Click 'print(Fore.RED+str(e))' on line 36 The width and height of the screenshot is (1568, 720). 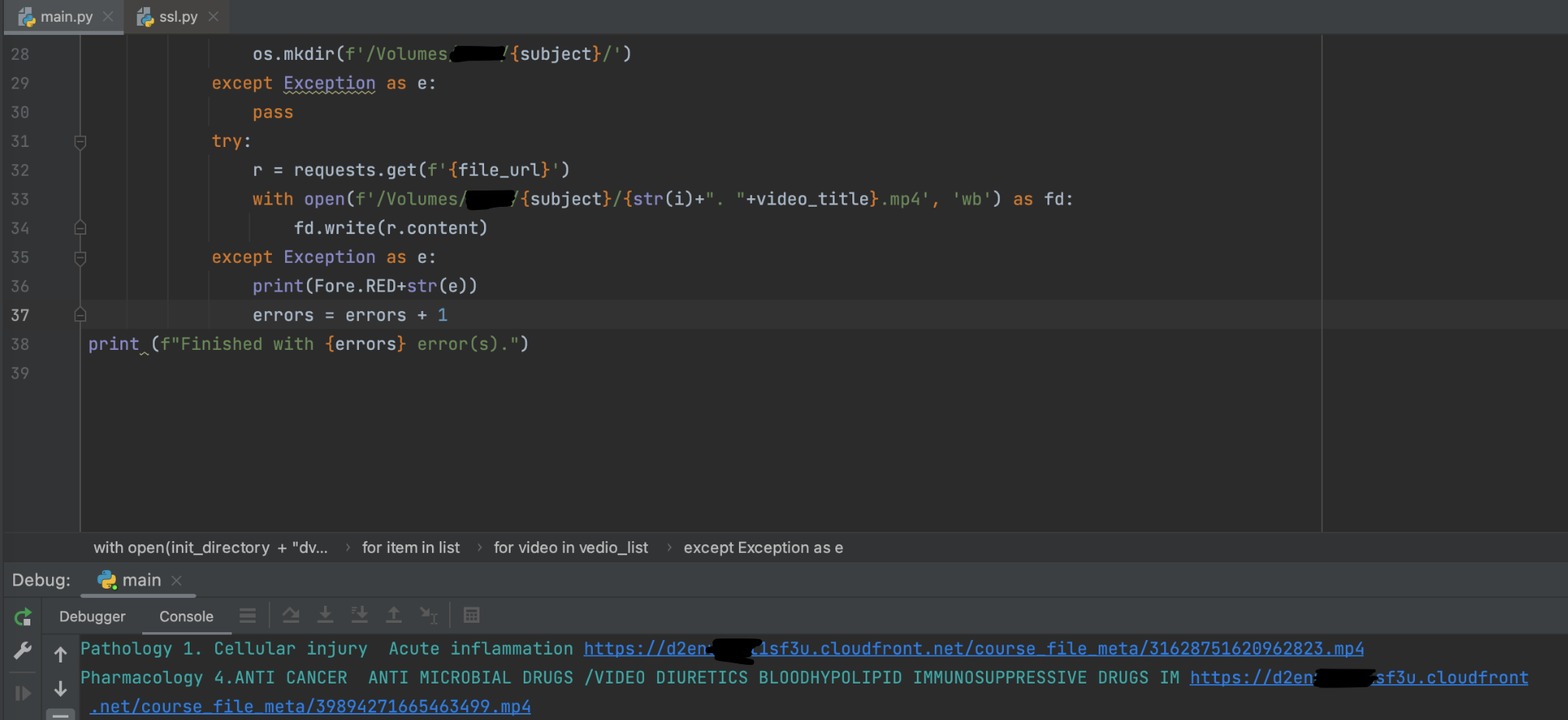click(x=365, y=286)
